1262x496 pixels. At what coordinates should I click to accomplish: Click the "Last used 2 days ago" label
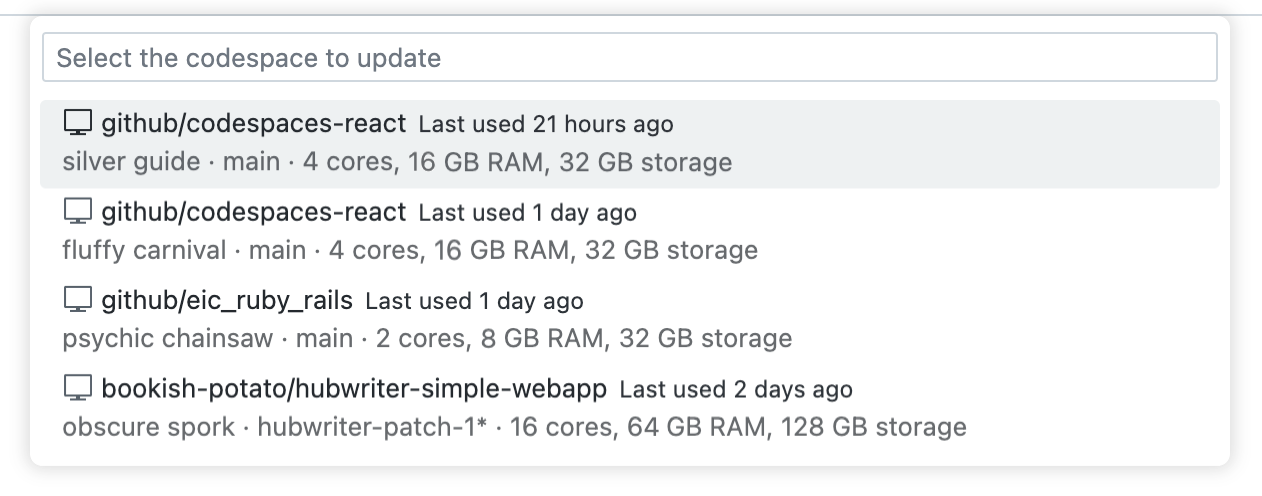point(736,389)
